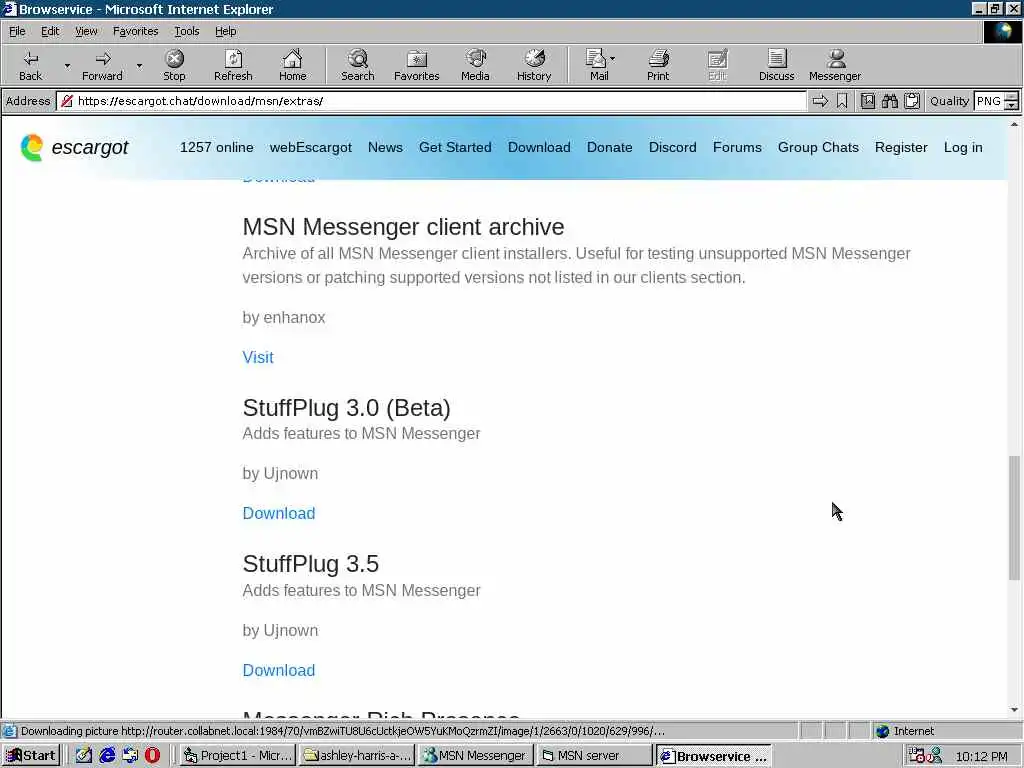Image resolution: width=1024 pixels, height=768 pixels.
Task: Click the first quick launch icon
Action: tap(84, 756)
